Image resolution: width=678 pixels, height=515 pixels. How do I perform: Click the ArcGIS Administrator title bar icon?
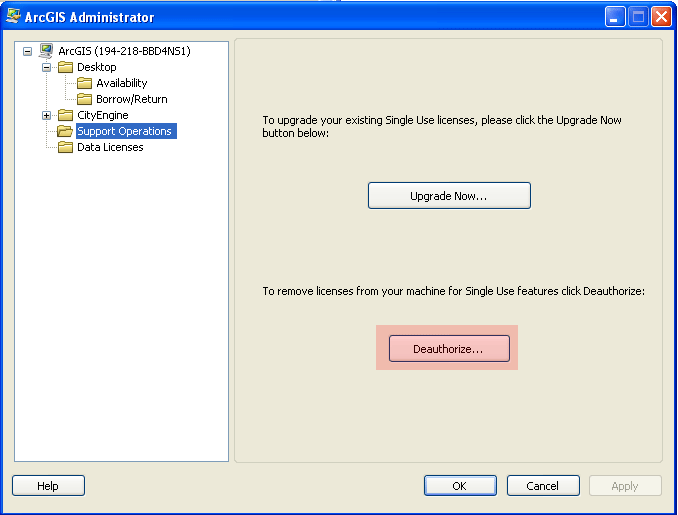13,16
